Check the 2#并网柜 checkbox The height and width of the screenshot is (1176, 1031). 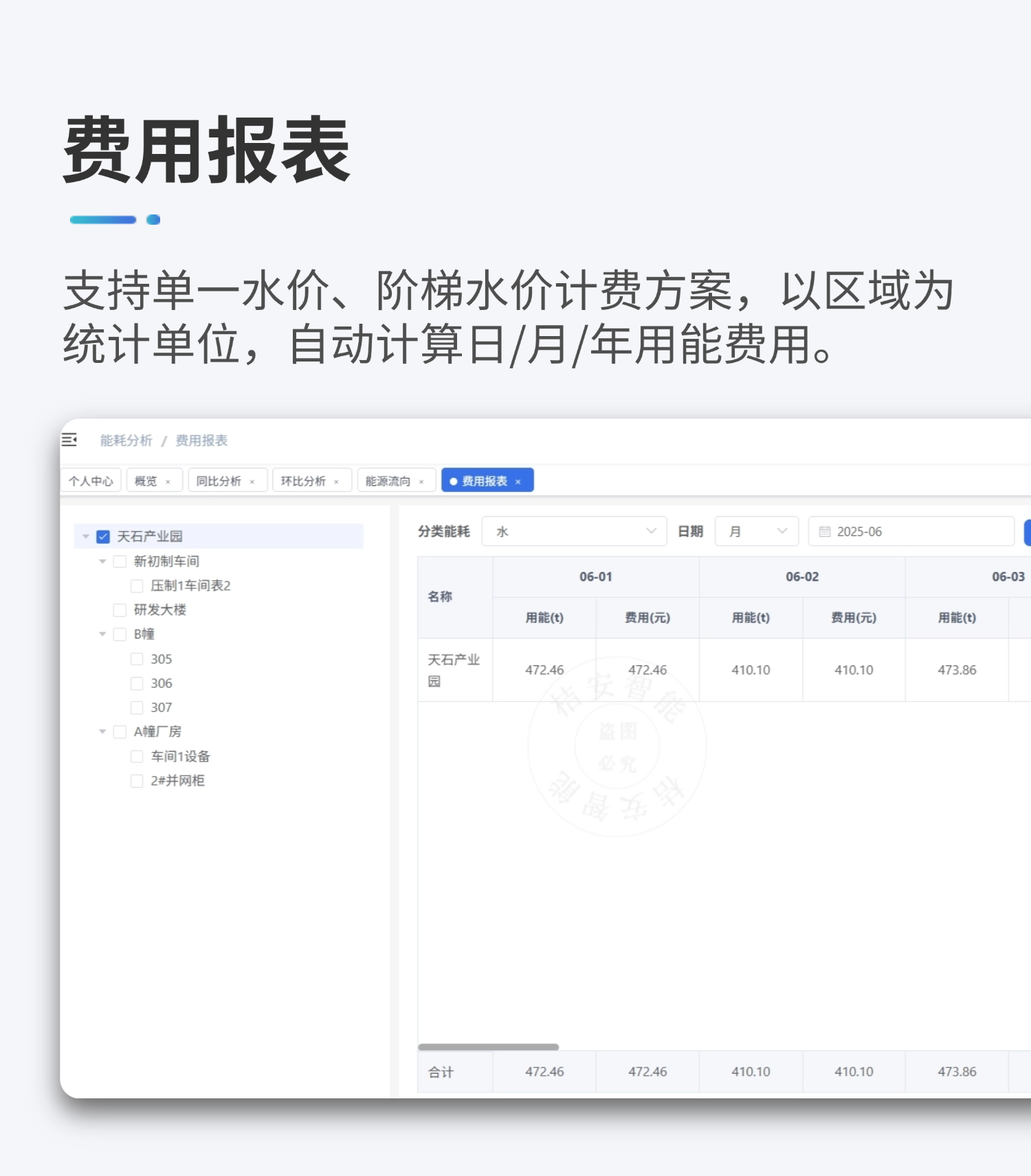click(137, 781)
